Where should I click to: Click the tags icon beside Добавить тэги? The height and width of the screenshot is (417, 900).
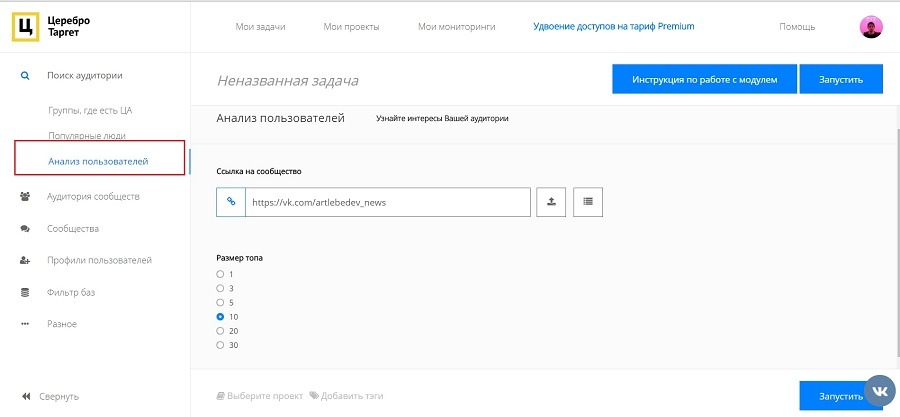coord(314,396)
